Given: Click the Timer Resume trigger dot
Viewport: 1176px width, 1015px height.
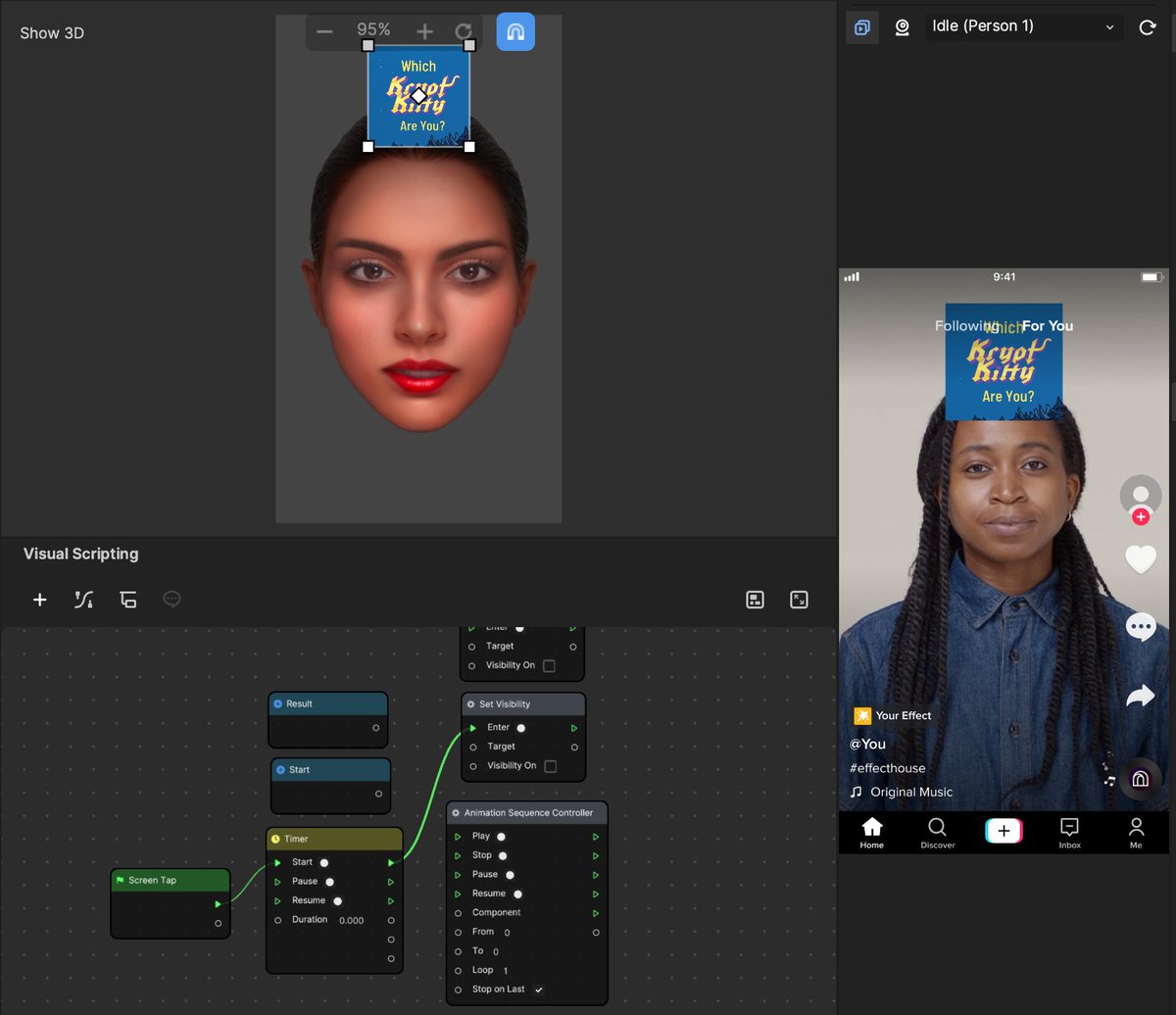Looking at the screenshot, I should point(337,901).
